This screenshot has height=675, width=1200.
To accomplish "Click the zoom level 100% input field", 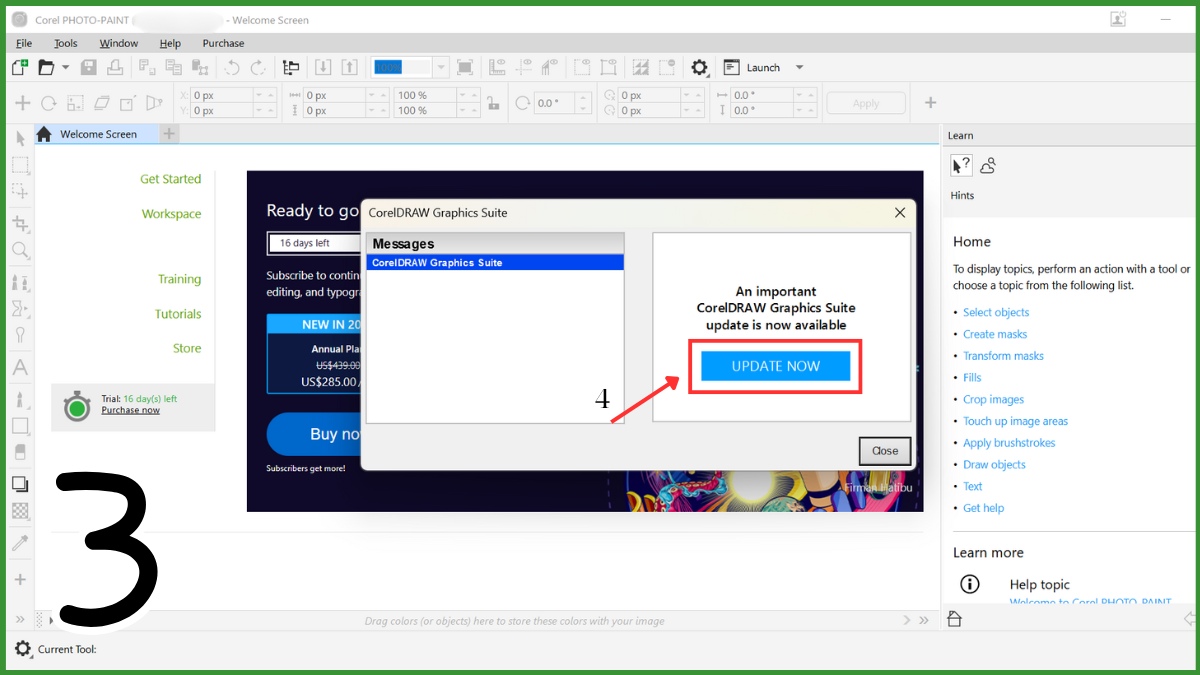I will [x=401, y=67].
